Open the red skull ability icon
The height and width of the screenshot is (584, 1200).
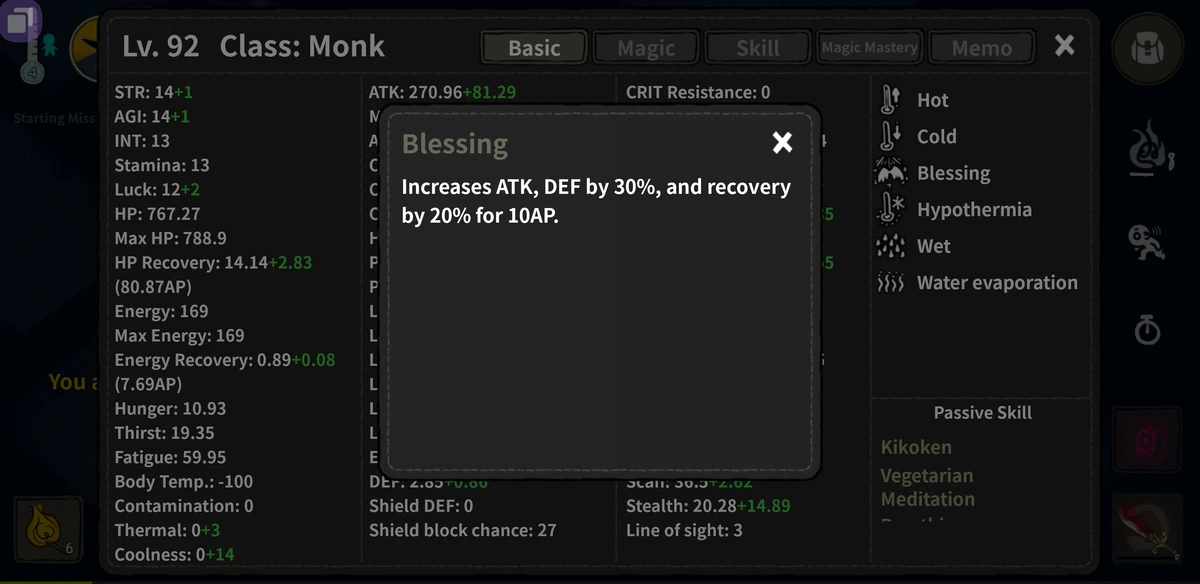1147,441
